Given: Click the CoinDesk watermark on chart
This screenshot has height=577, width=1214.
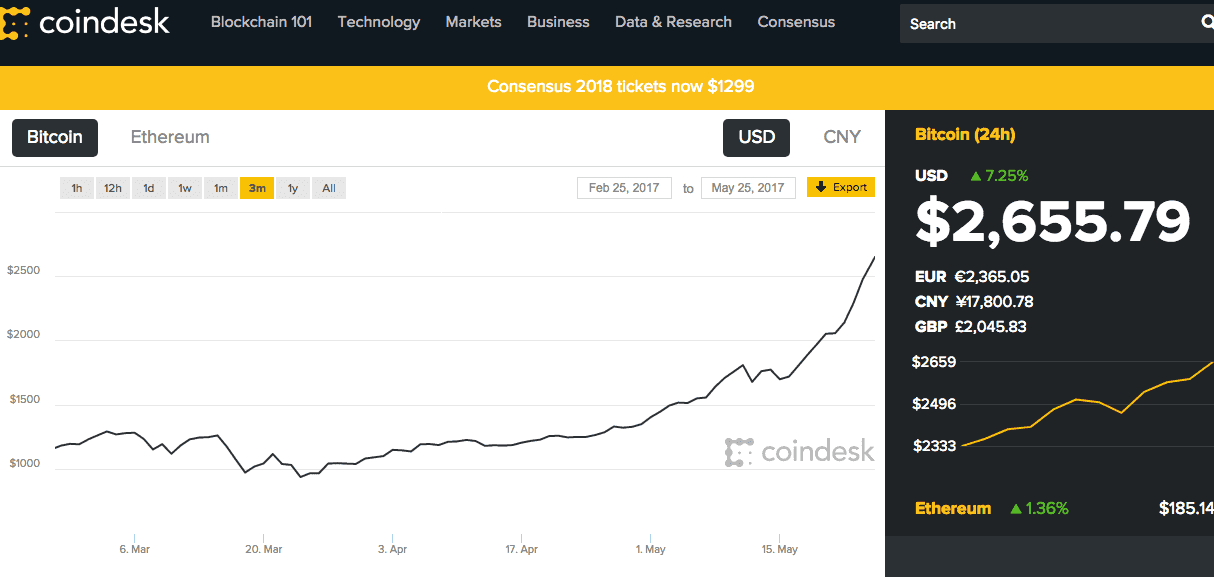Looking at the screenshot, I should (x=799, y=452).
